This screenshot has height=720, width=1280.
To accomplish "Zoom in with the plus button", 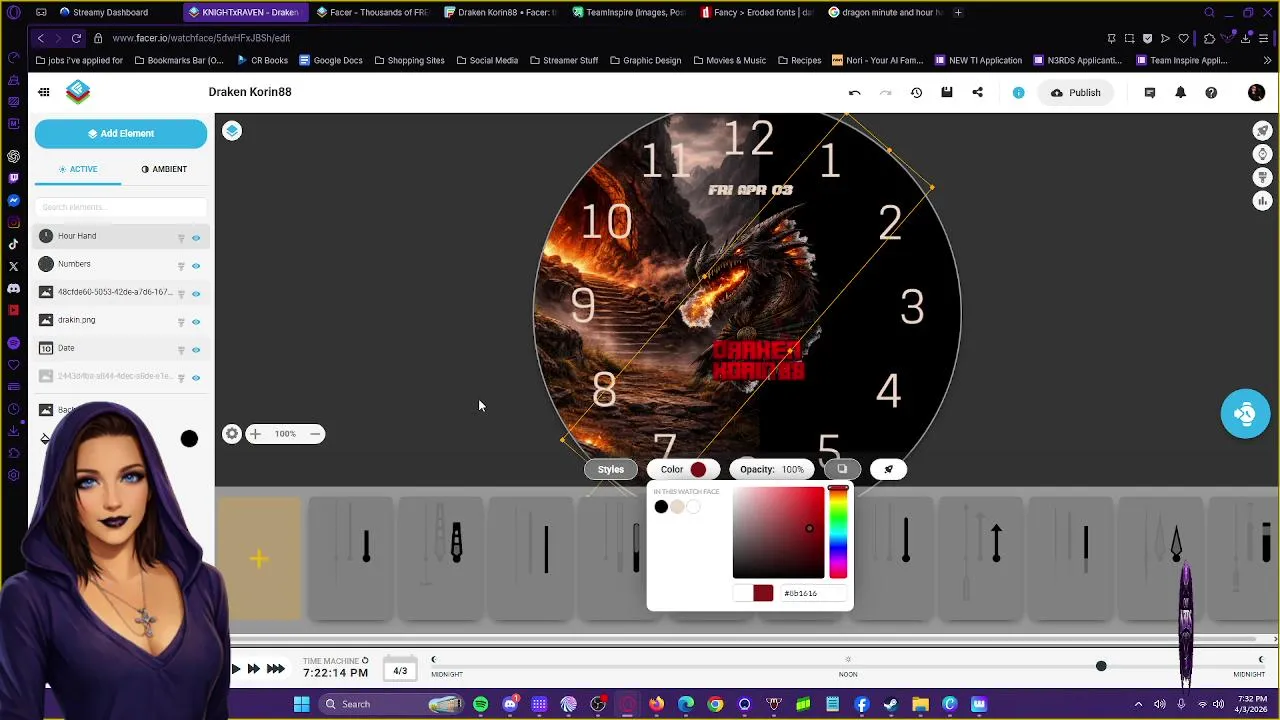I will [255, 434].
